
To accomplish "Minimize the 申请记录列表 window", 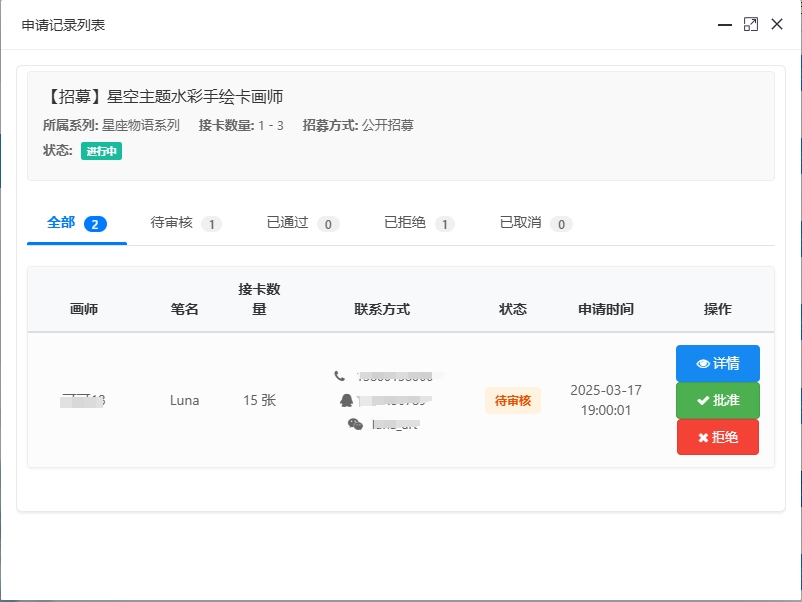I will tap(725, 25).
